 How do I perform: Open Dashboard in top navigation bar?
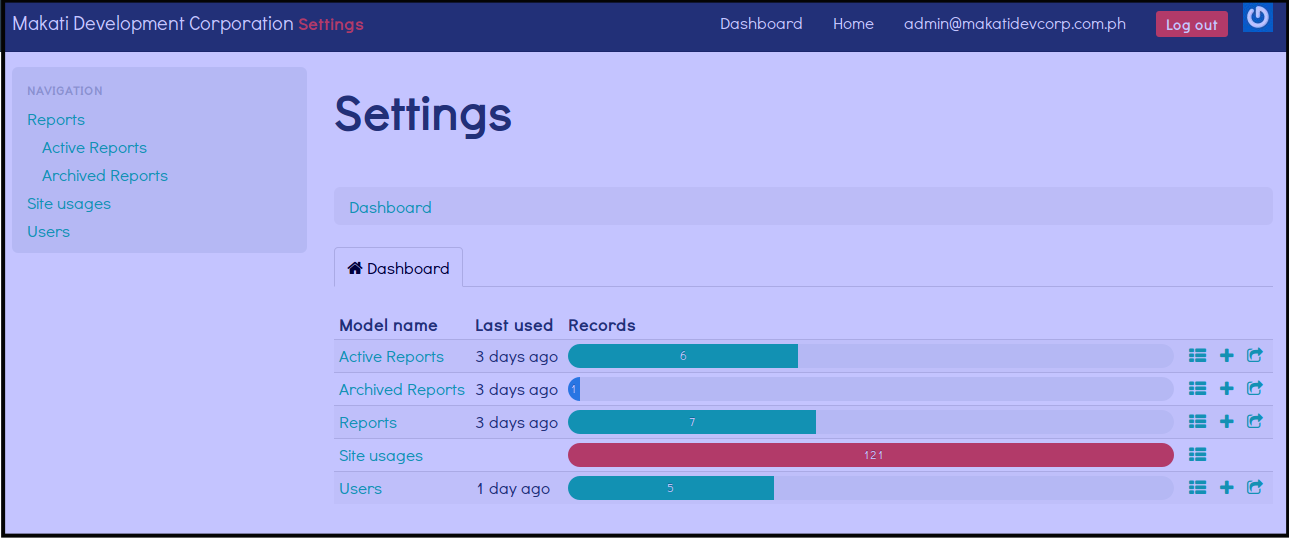pyautogui.click(x=761, y=24)
